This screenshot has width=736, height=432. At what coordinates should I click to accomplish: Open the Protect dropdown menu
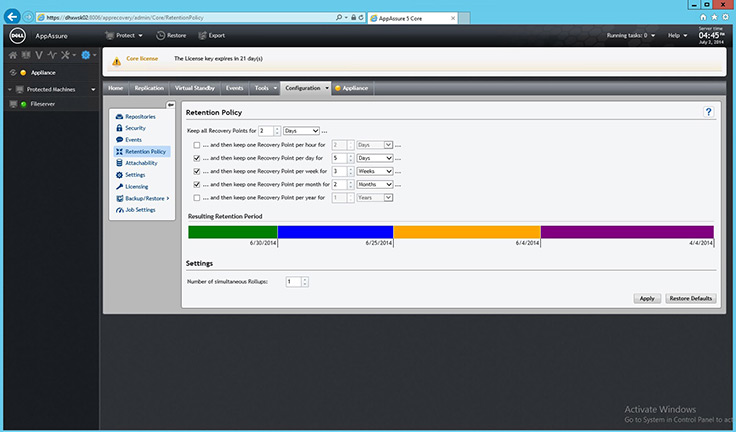tap(124, 35)
